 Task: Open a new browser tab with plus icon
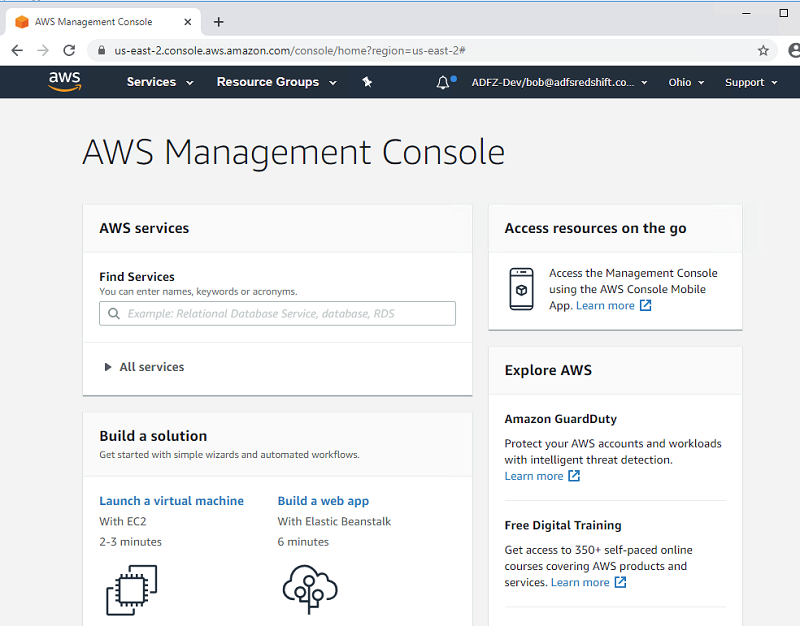pos(218,22)
